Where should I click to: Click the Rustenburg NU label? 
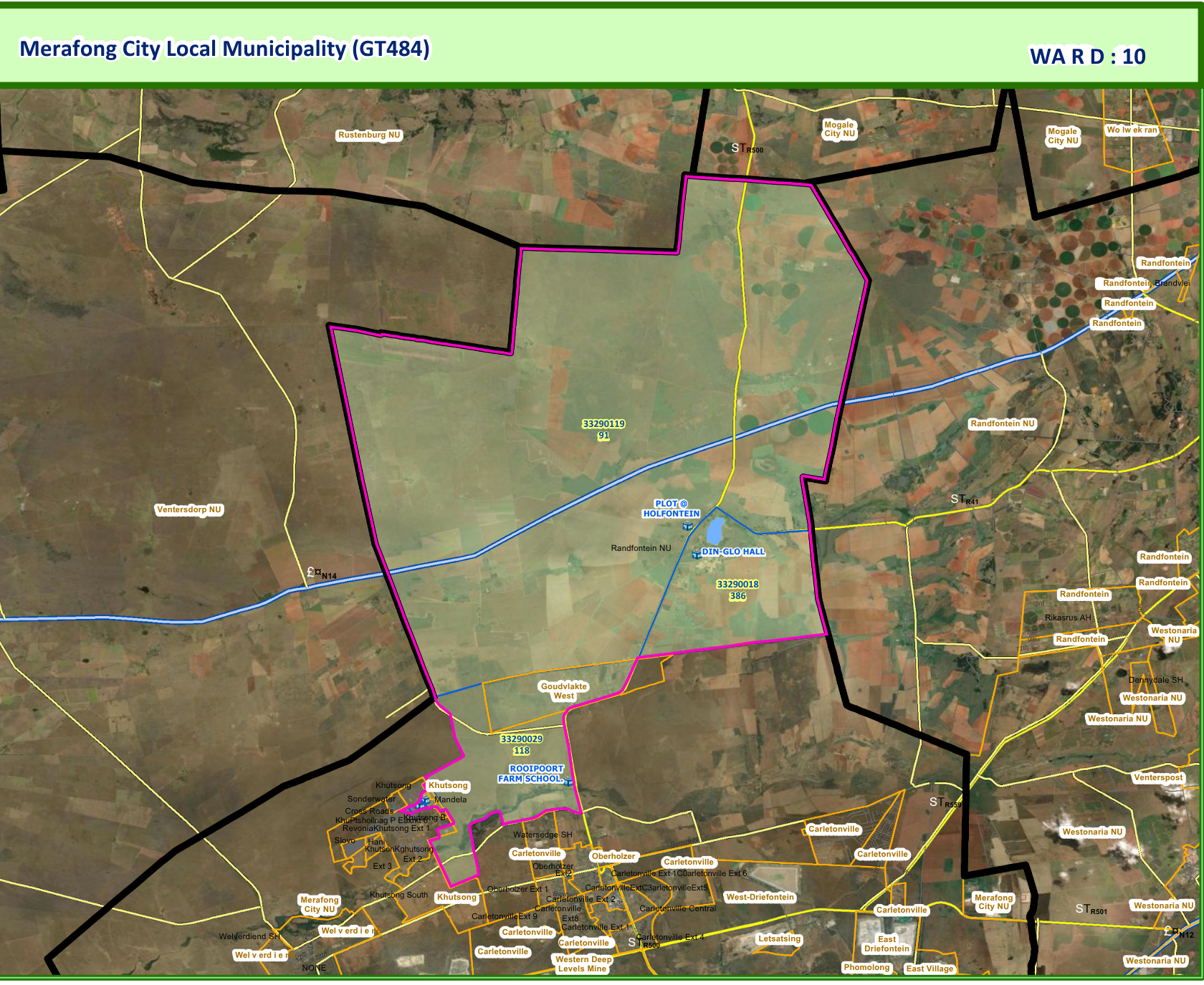tap(369, 135)
